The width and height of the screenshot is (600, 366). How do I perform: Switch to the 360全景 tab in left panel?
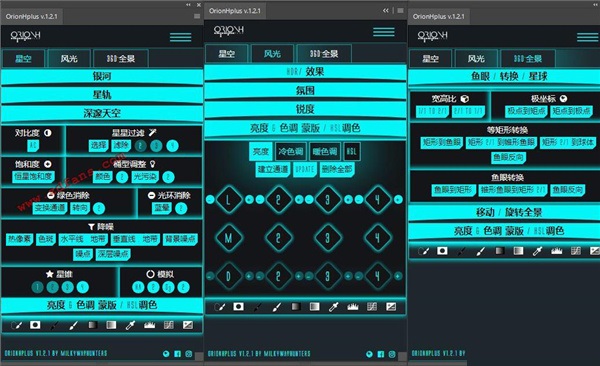121,59
